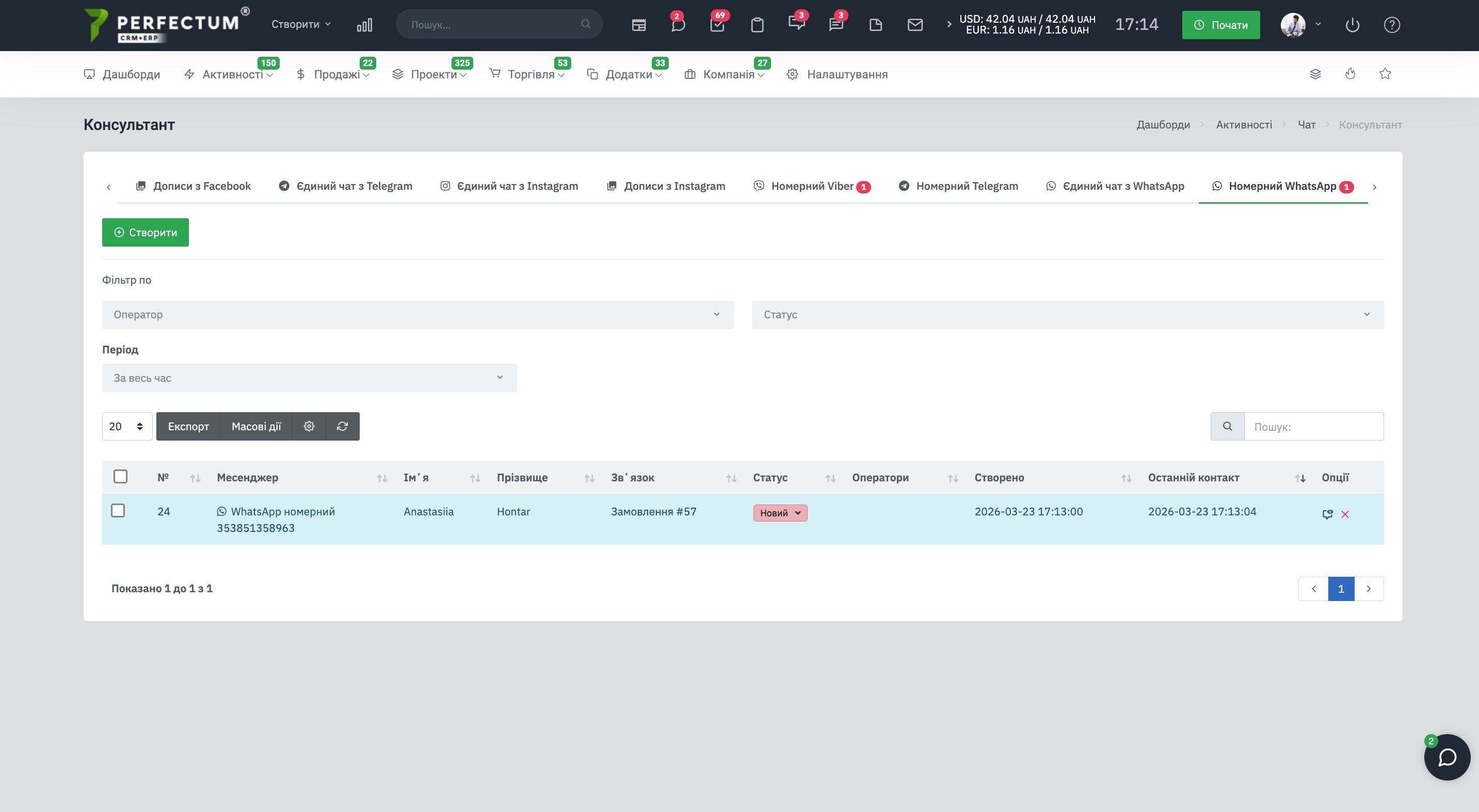Open Замовлення #57 link
1479x812 pixels.
pyautogui.click(x=653, y=511)
